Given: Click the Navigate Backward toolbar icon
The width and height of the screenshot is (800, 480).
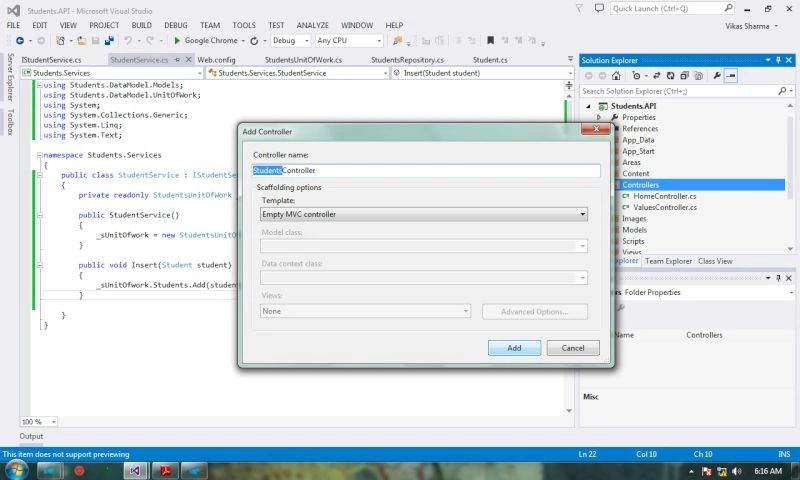Looking at the screenshot, I should pyautogui.click(x=20, y=40).
